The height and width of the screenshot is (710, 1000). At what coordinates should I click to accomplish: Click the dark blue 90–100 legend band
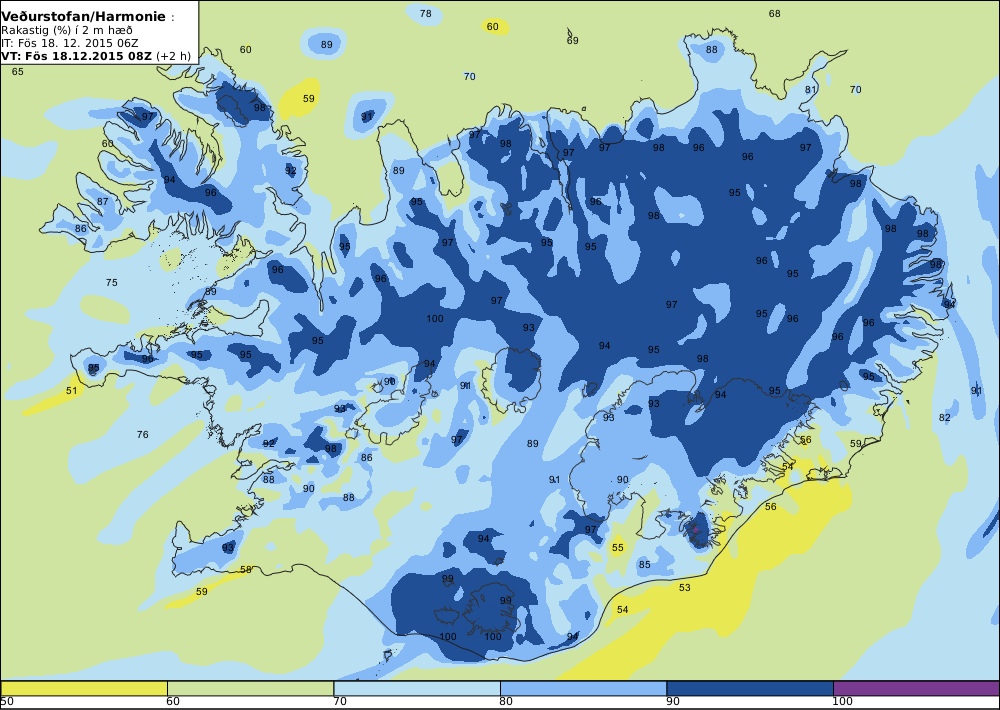click(749, 688)
